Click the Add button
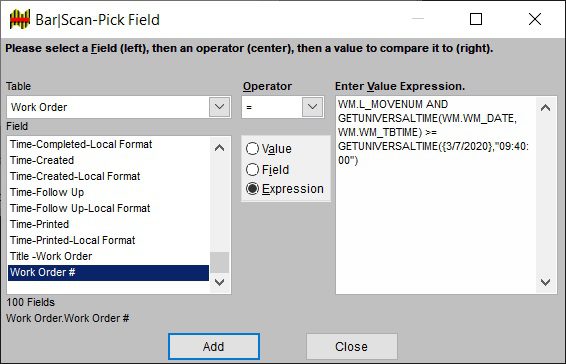The image size is (566, 364). coord(214,346)
